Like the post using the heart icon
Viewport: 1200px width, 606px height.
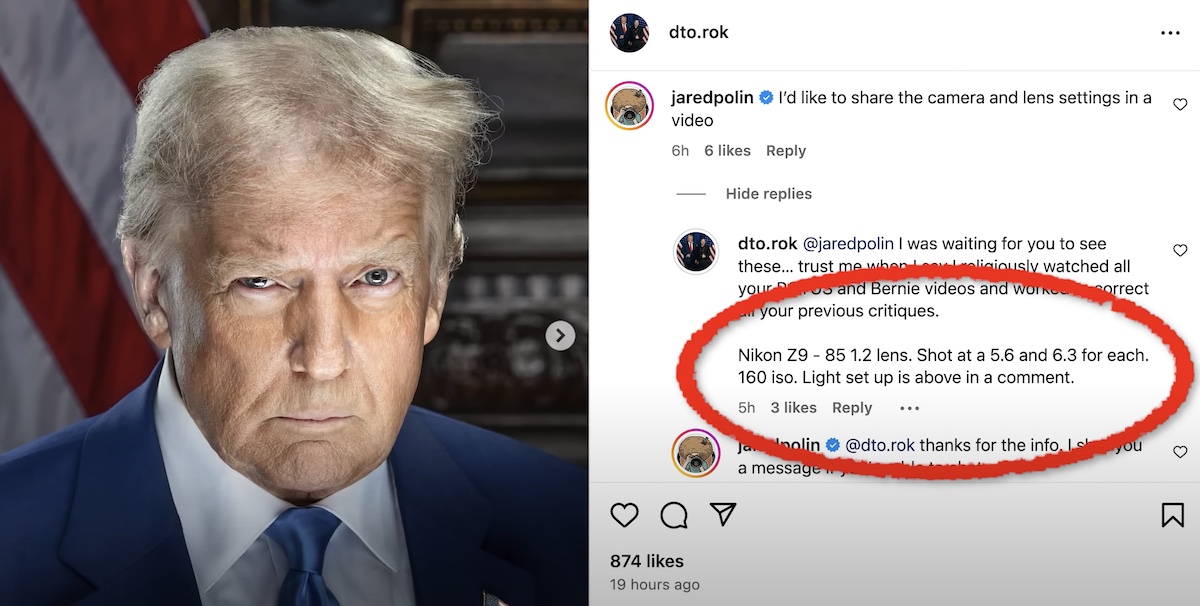coord(624,514)
